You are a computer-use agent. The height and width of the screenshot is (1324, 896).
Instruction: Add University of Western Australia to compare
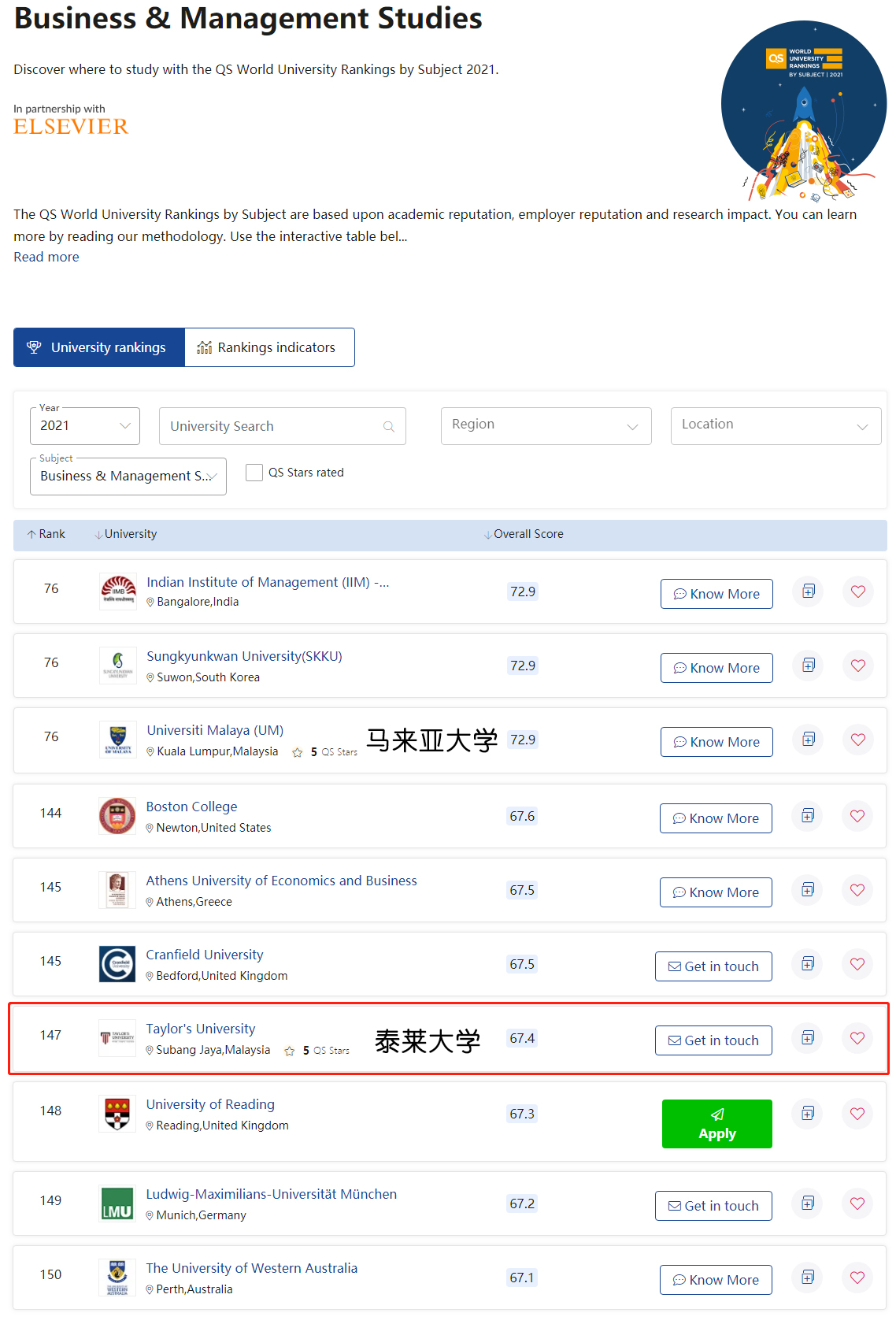click(808, 1278)
